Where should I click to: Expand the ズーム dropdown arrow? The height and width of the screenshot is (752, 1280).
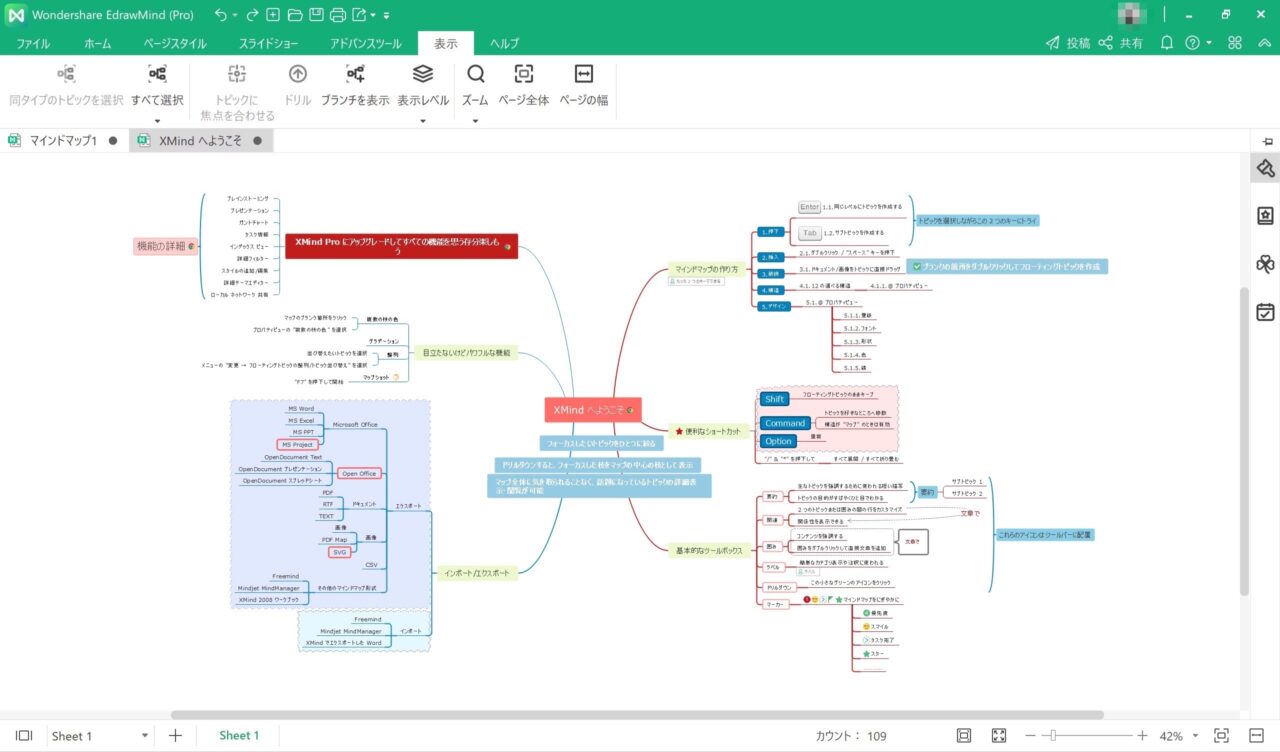pos(475,121)
